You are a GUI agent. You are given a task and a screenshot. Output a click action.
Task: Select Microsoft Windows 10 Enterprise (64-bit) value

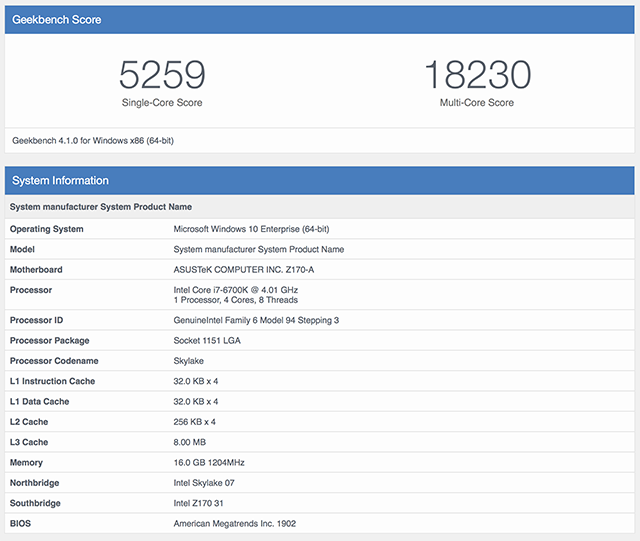tap(251, 229)
